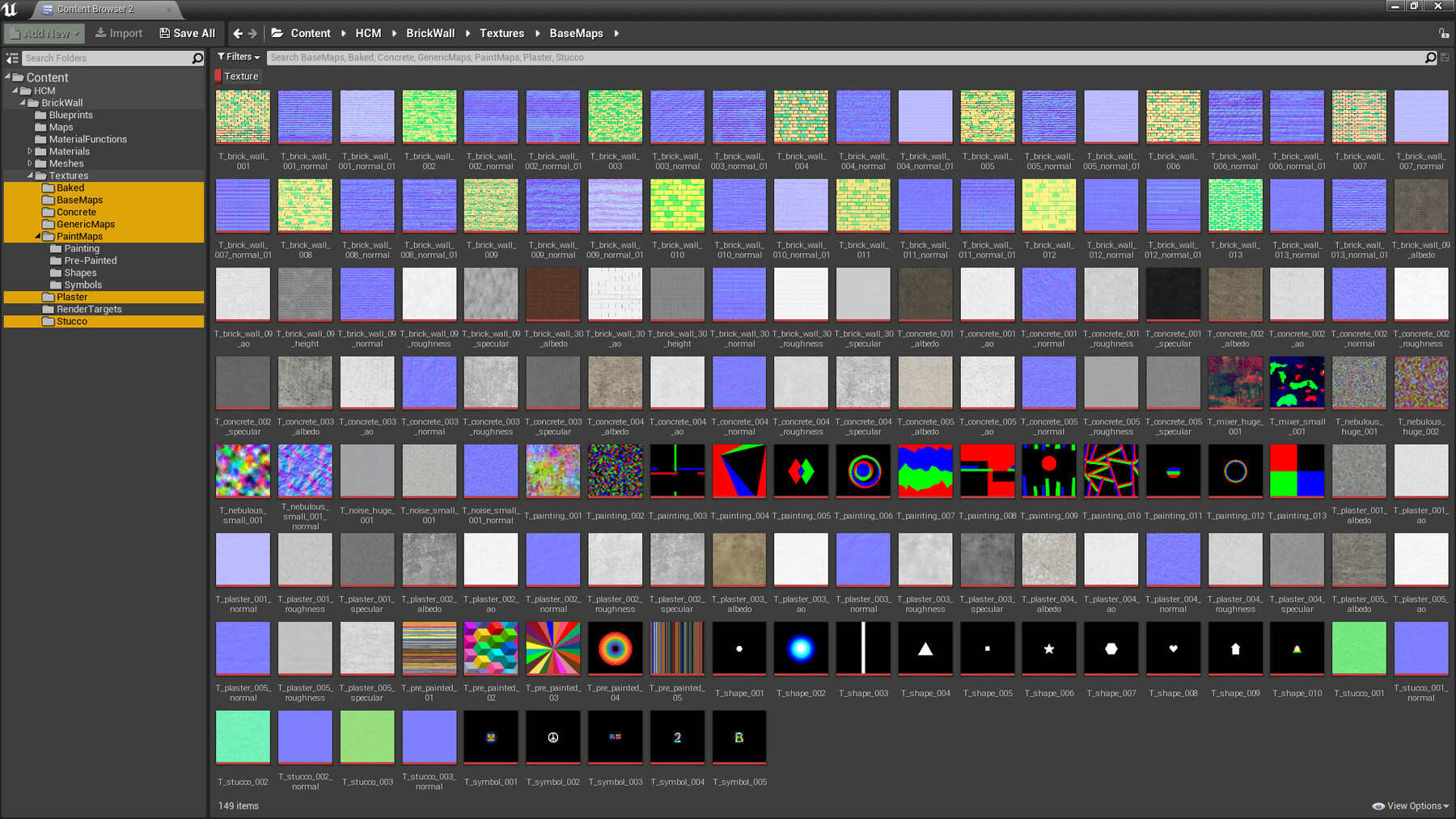Viewport: 1456px width, 819px height.
Task: Select the T_painting_013 texture thumbnail
Action: (x=1297, y=471)
